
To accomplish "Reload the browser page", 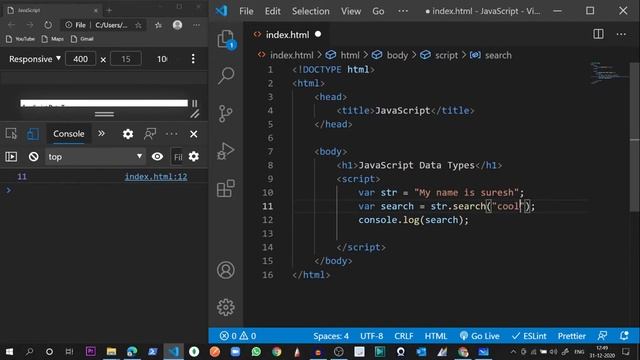I will click(48, 25).
